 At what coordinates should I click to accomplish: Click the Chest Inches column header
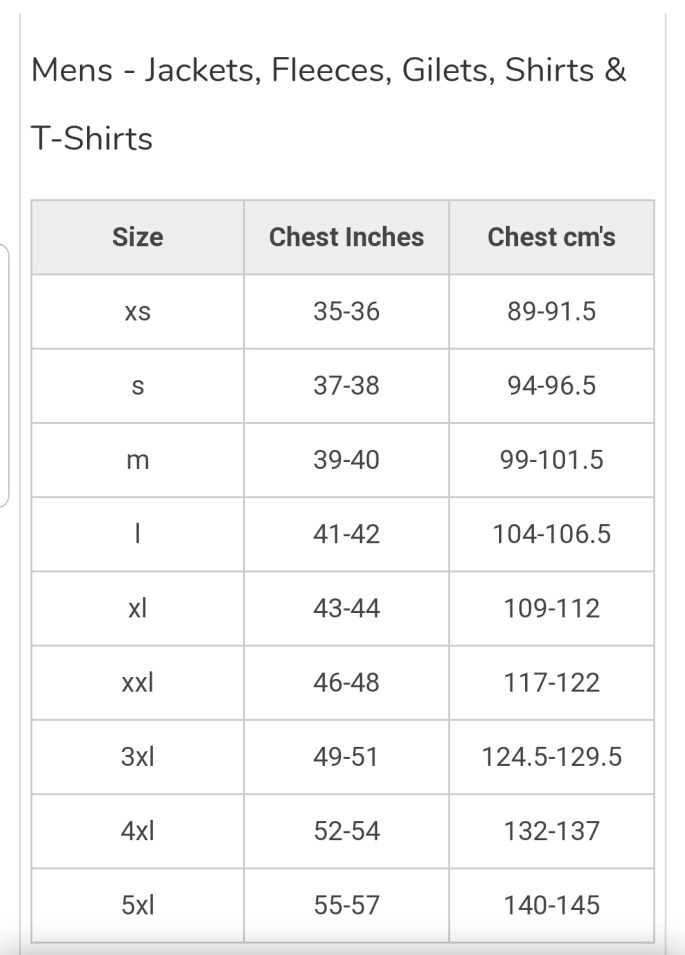[x=346, y=237]
